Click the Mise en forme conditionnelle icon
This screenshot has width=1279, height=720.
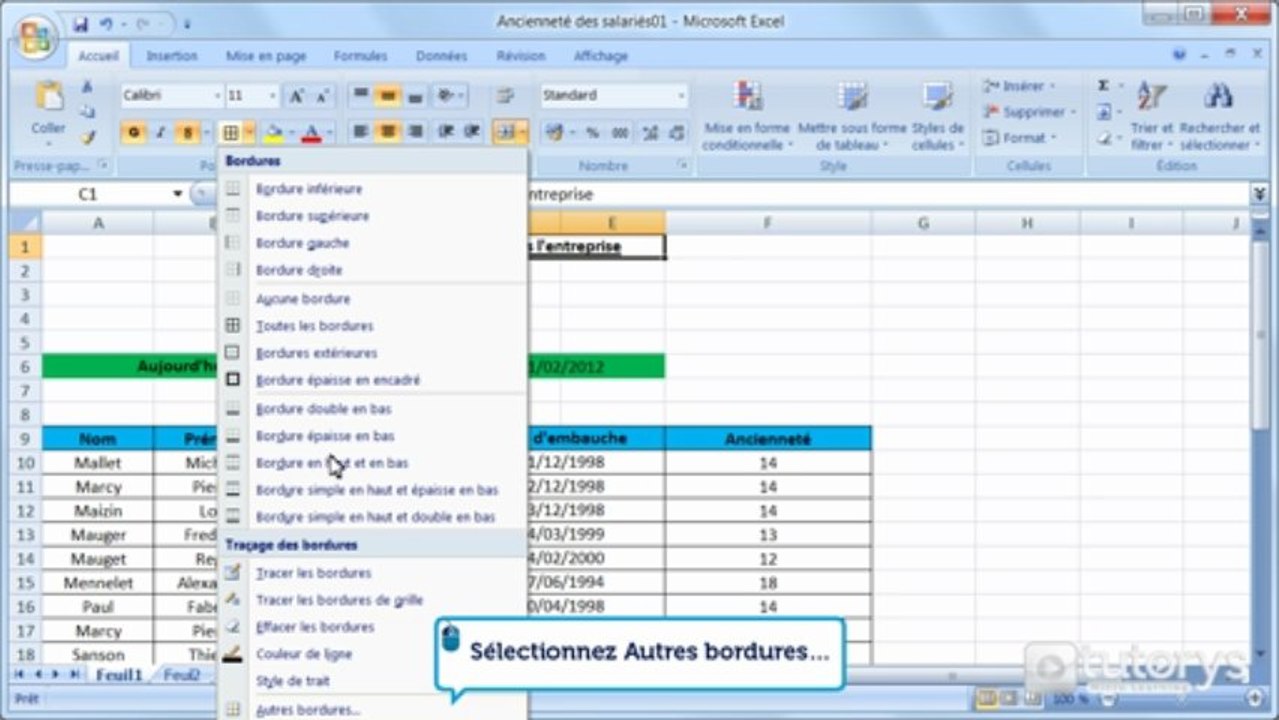[x=747, y=97]
